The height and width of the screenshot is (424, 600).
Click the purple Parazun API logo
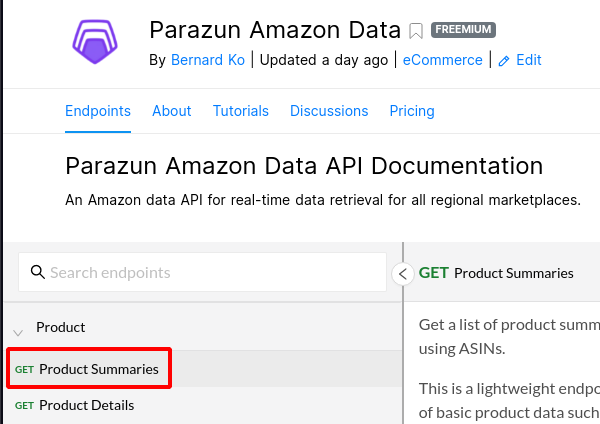(95, 42)
